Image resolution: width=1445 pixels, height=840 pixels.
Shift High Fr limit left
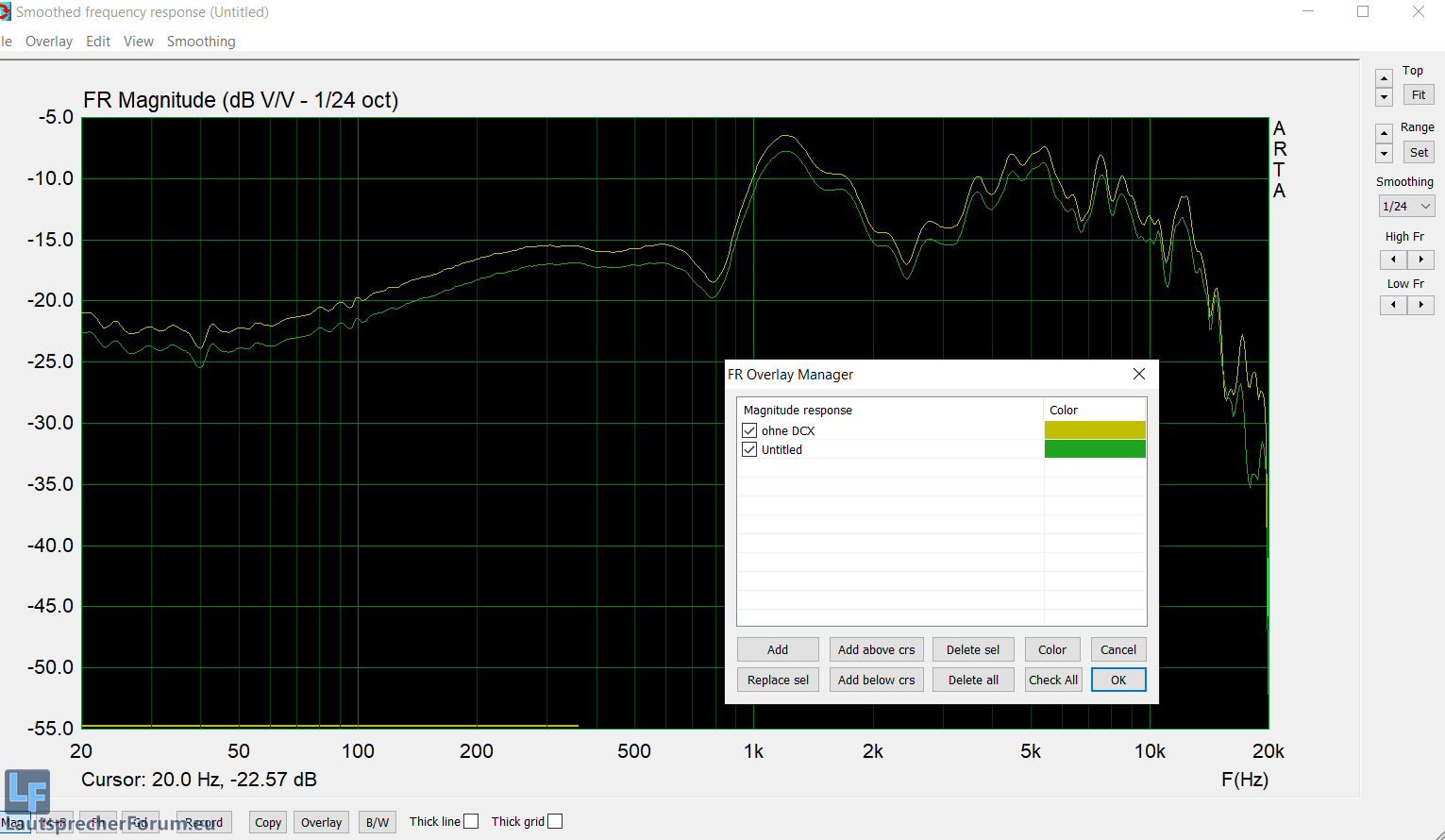click(x=1393, y=260)
